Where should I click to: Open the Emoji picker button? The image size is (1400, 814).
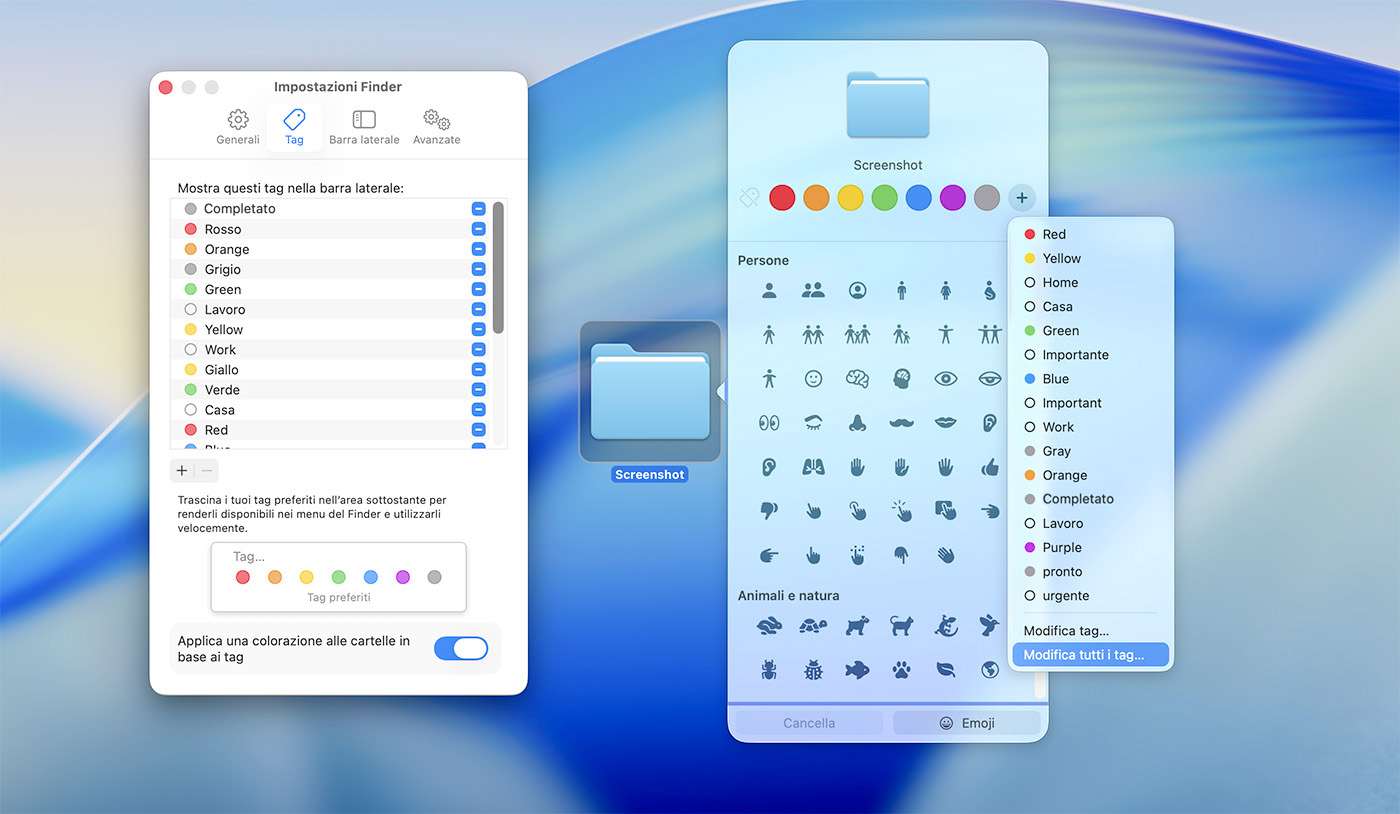click(966, 723)
